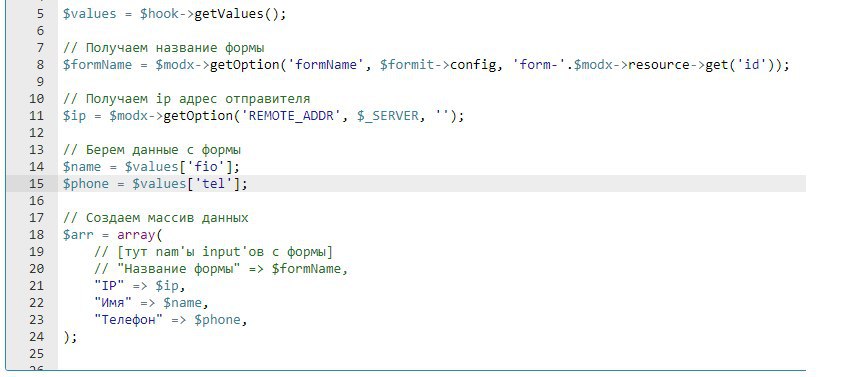Click the comment 'Берем данные с формы'
The width and height of the screenshot is (856, 377).
click(x=152, y=150)
